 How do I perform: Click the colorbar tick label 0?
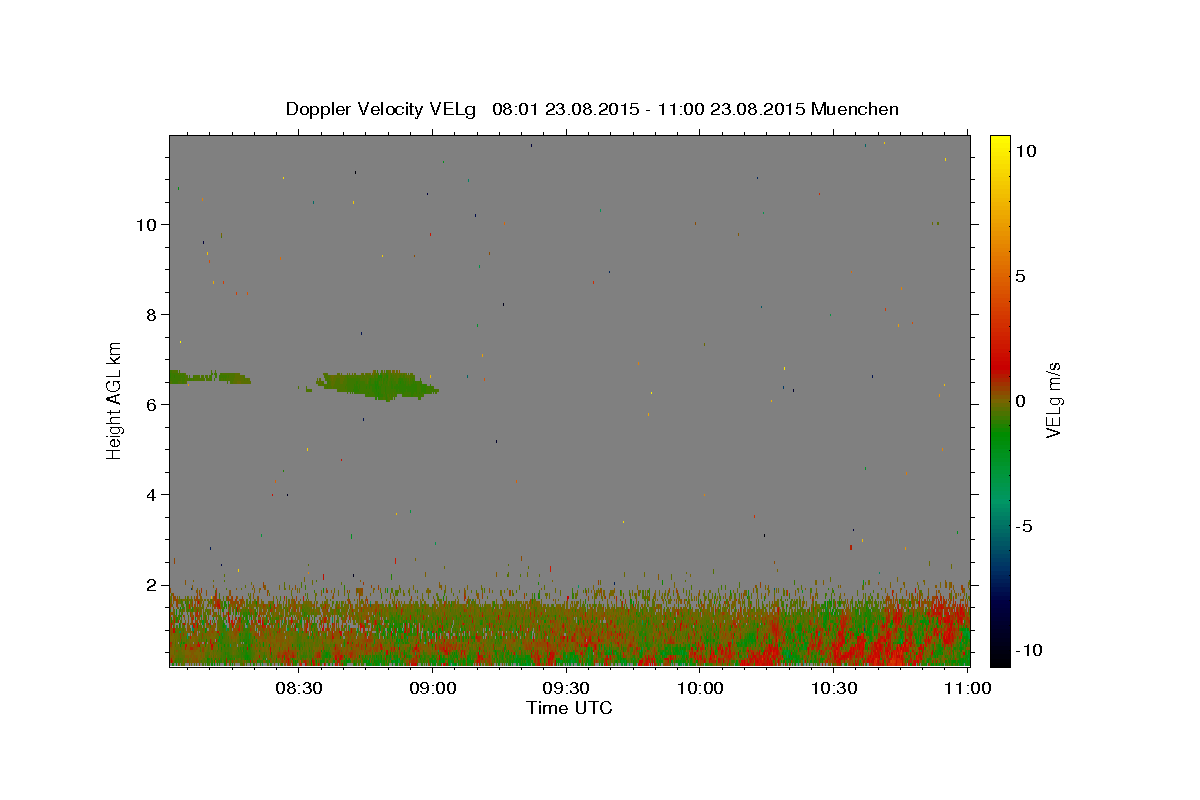[1020, 401]
